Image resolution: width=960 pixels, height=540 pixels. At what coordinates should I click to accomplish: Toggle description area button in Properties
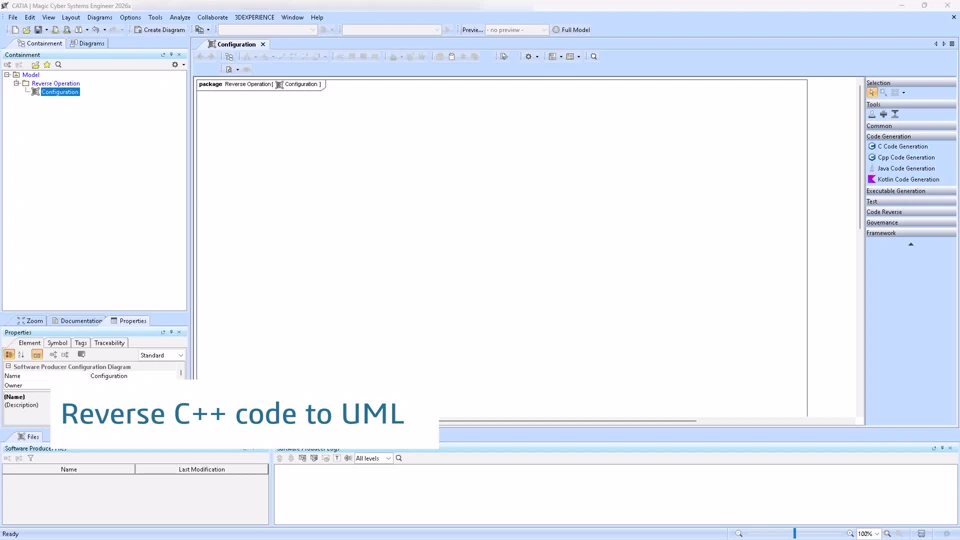pos(37,354)
